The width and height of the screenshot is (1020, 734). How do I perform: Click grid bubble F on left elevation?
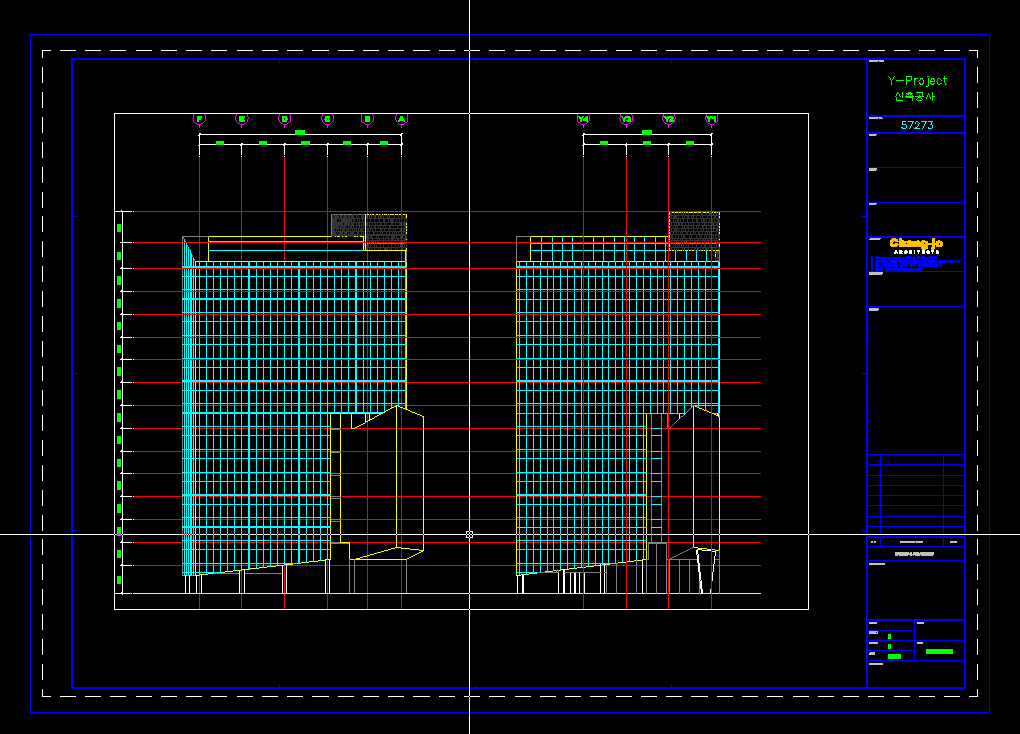pyautogui.click(x=199, y=119)
